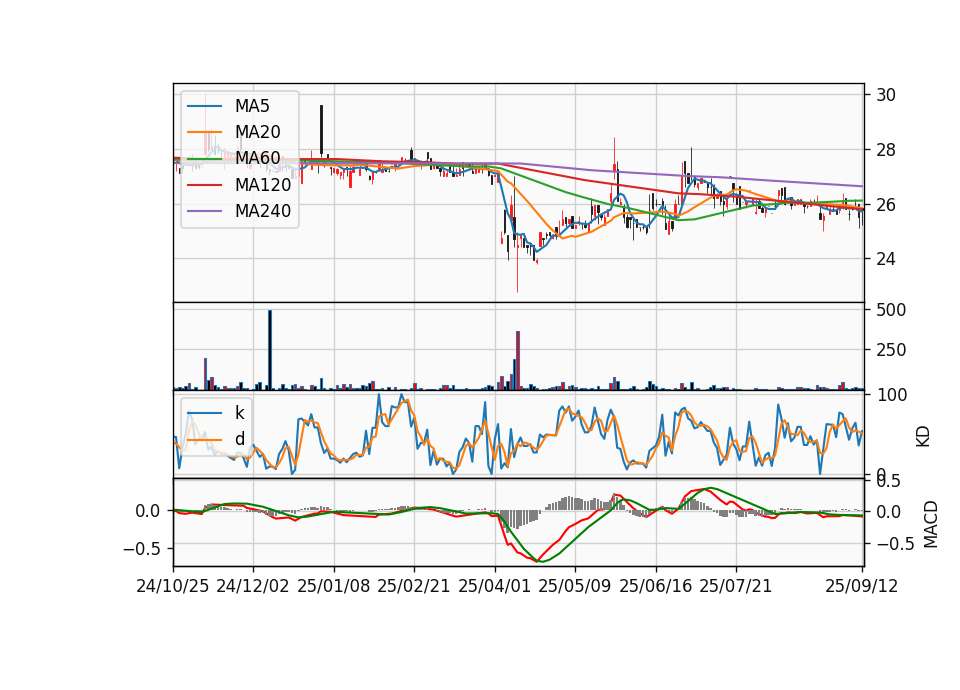
Task: Click the price axis value 30
Action: pos(886,95)
